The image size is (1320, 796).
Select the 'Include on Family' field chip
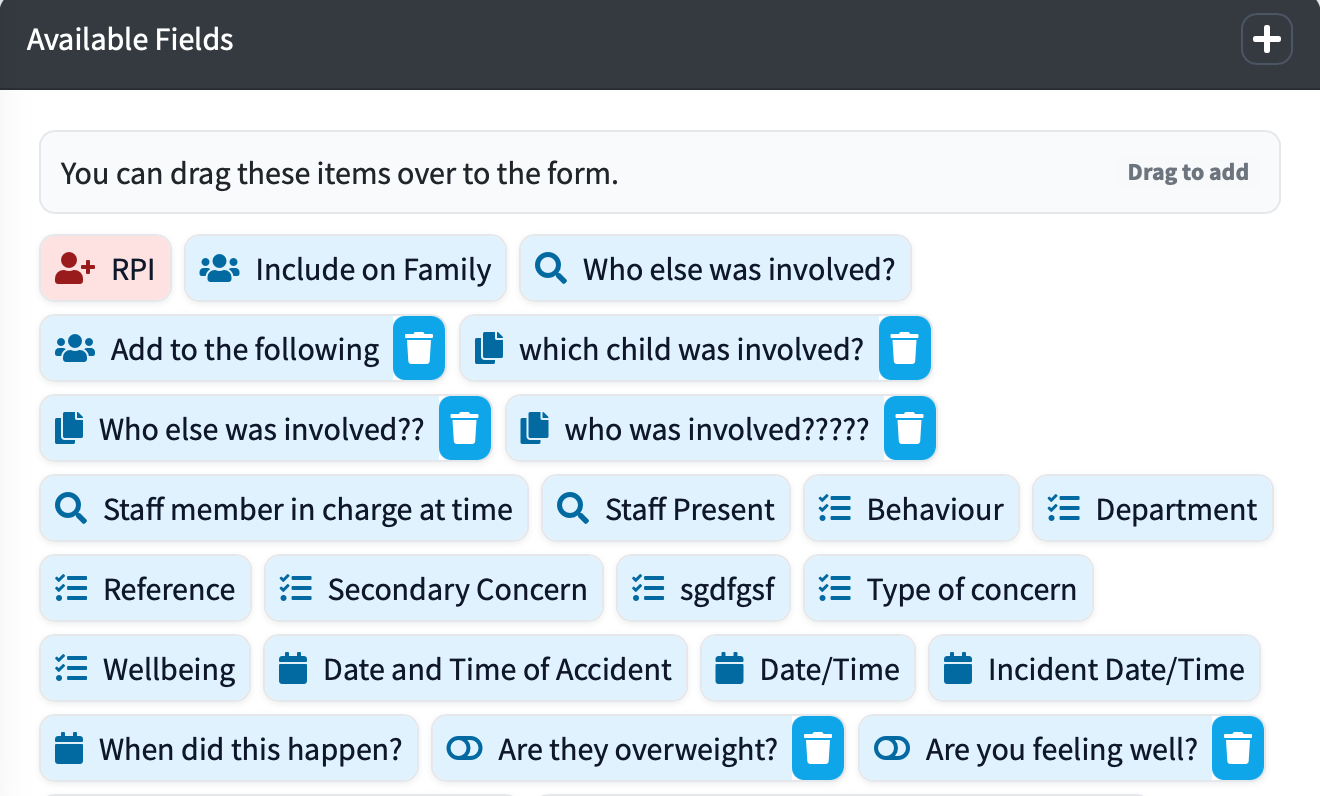click(x=345, y=269)
